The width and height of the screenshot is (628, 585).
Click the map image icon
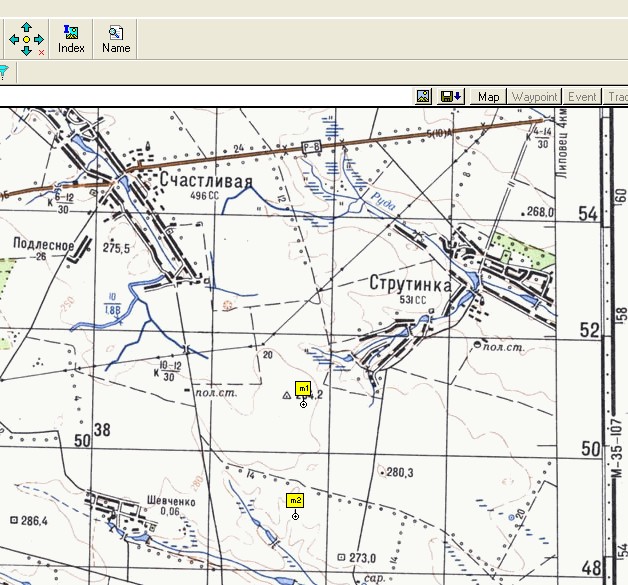[x=423, y=96]
